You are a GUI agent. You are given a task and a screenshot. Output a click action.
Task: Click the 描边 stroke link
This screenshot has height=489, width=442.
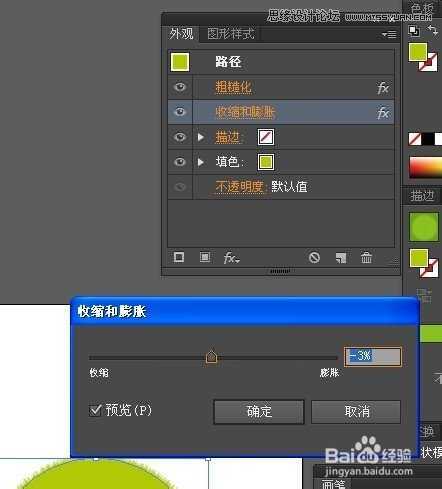pyautogui.click(x=227, y=137)
